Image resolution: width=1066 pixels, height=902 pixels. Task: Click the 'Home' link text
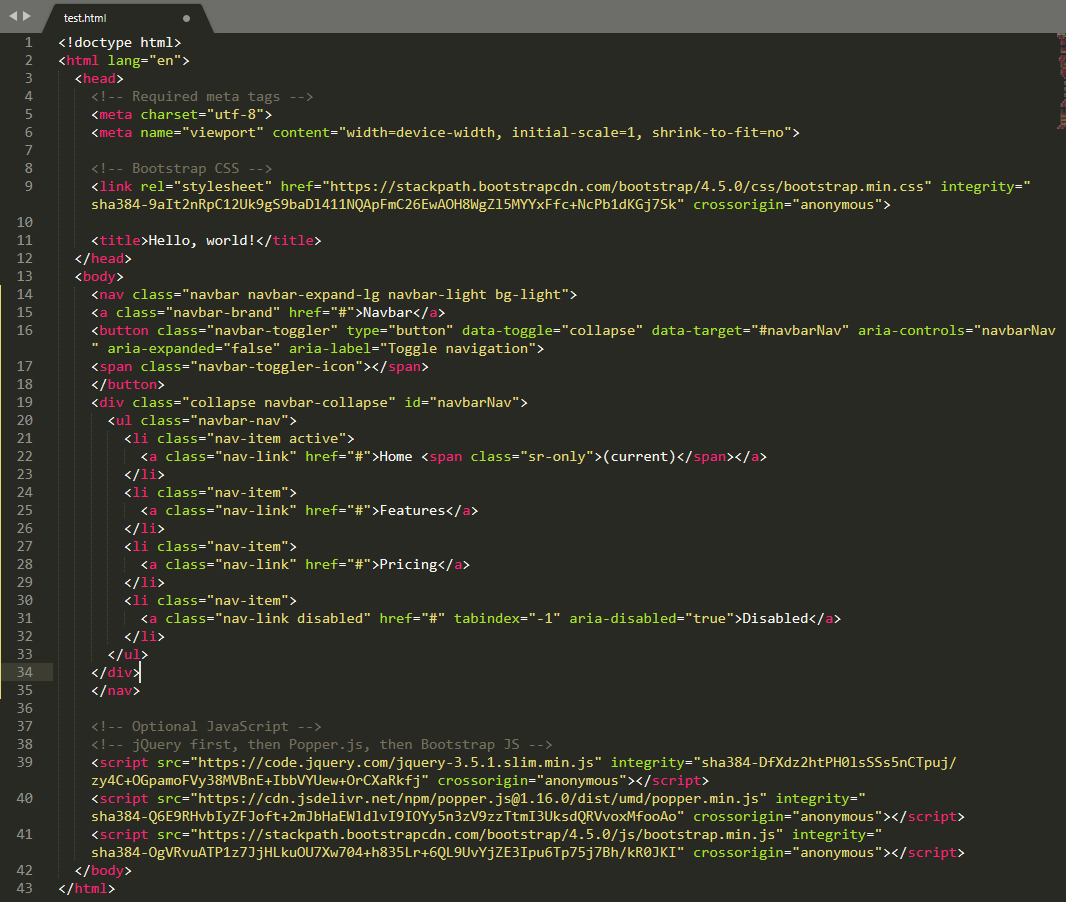point(396,457)
